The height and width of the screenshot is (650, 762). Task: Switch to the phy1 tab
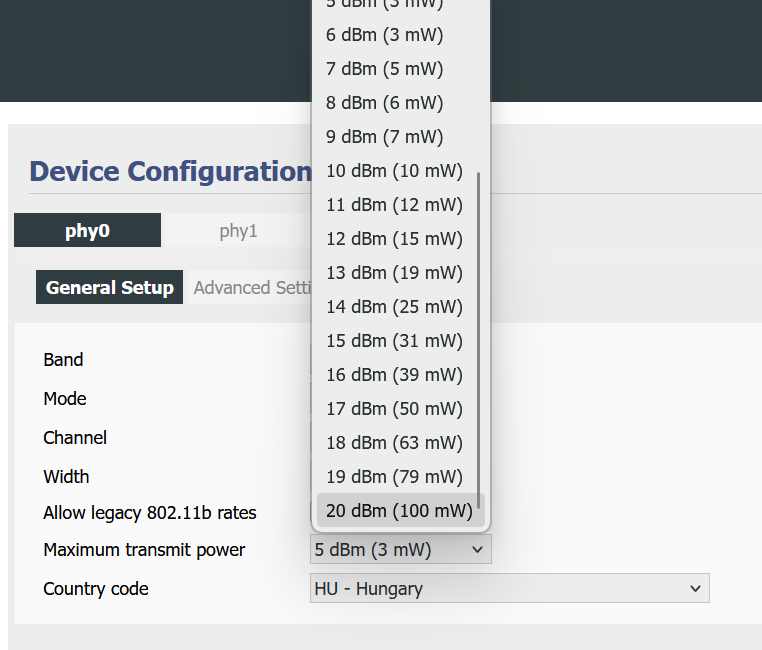[238, 231]
